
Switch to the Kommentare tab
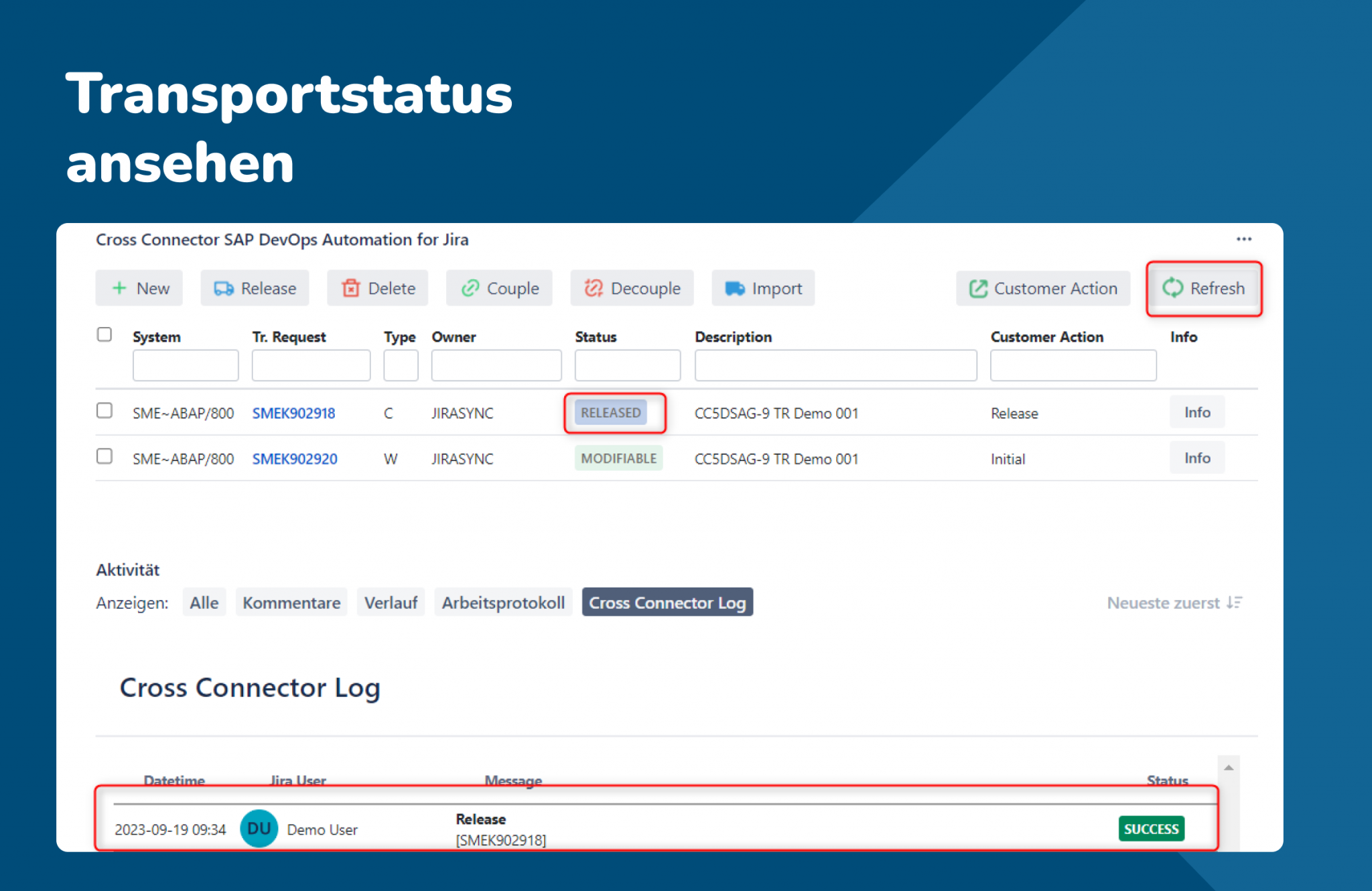(x=291, y=603)
